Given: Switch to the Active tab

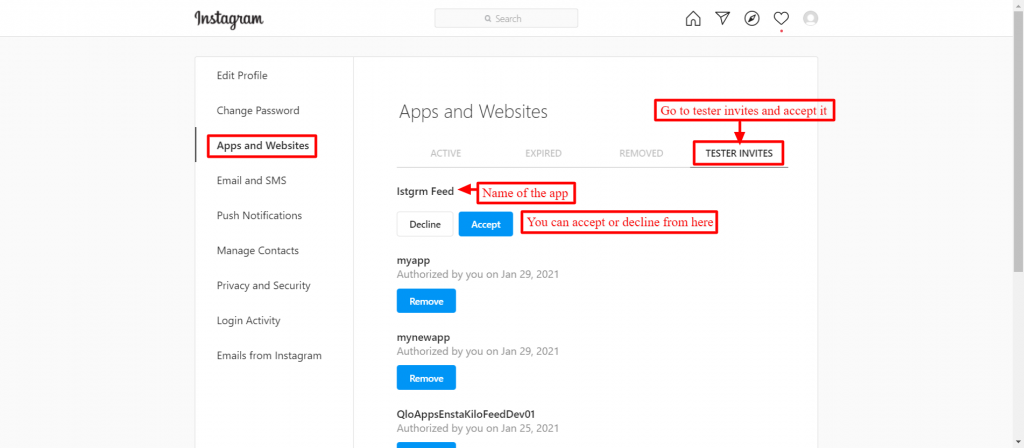Looking at the screenshot, I should 445,153.
